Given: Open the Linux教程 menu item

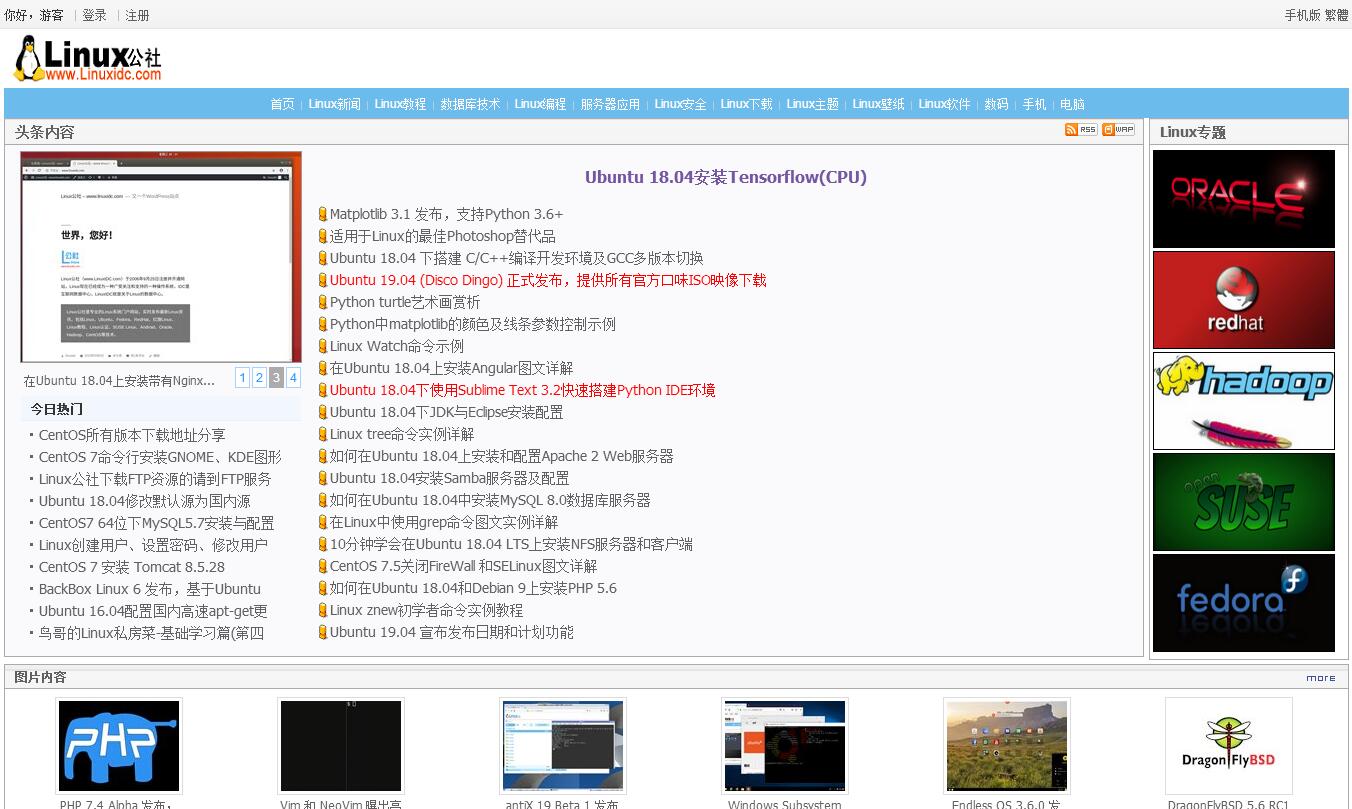Looking at the screenshot, I should pyautogui.click(x=400, y=104).
